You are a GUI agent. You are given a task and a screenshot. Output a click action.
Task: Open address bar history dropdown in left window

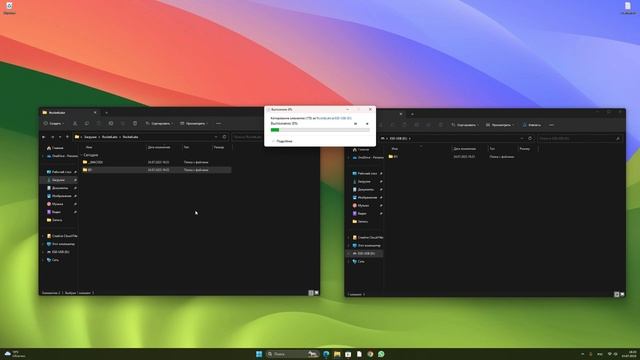click(216, 137)
